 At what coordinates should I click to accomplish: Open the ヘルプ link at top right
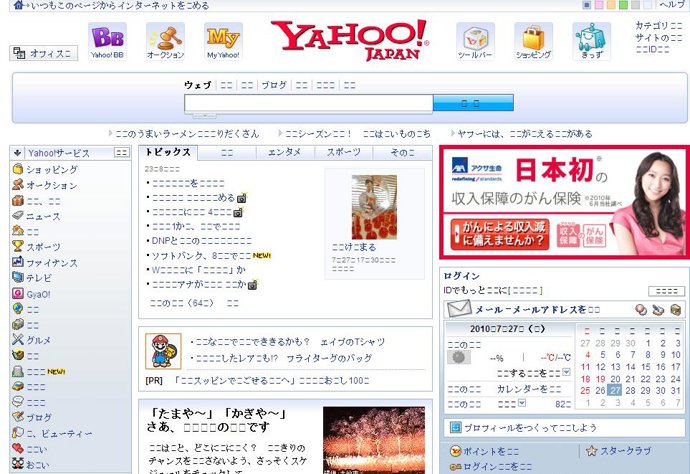(672, 5)
